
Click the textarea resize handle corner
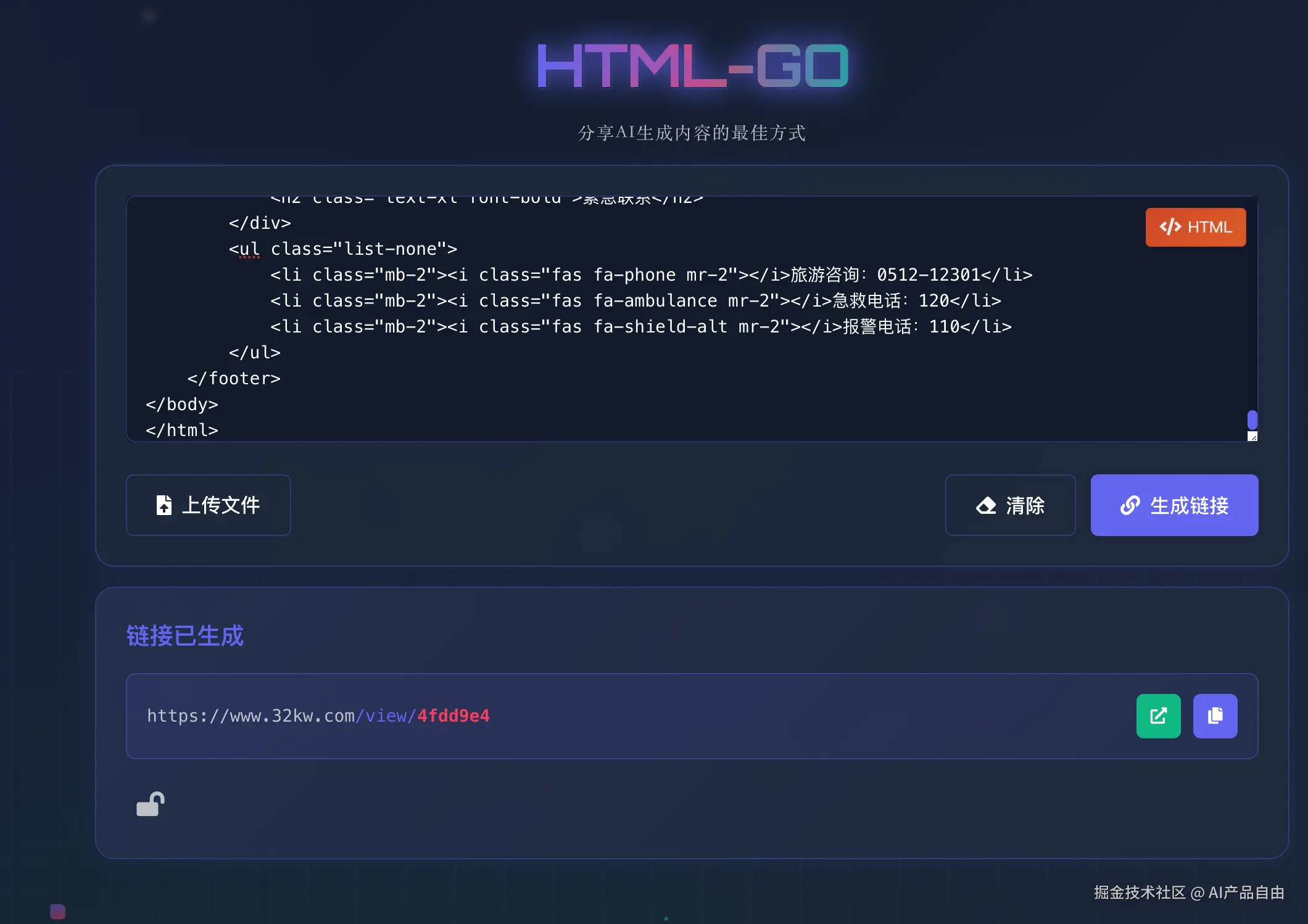(x=1252, y=437)
